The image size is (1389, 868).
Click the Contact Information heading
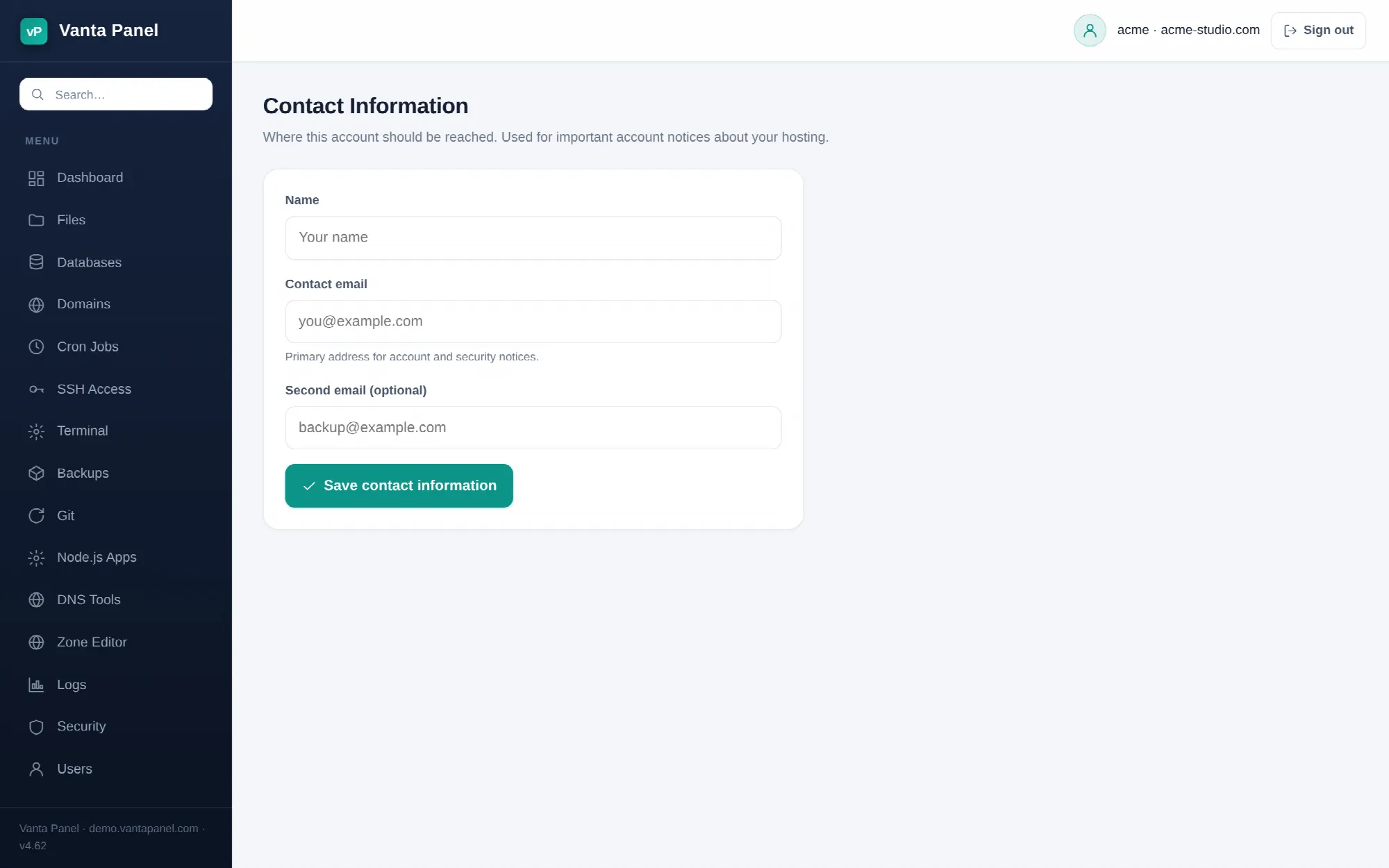pos(365,106)
